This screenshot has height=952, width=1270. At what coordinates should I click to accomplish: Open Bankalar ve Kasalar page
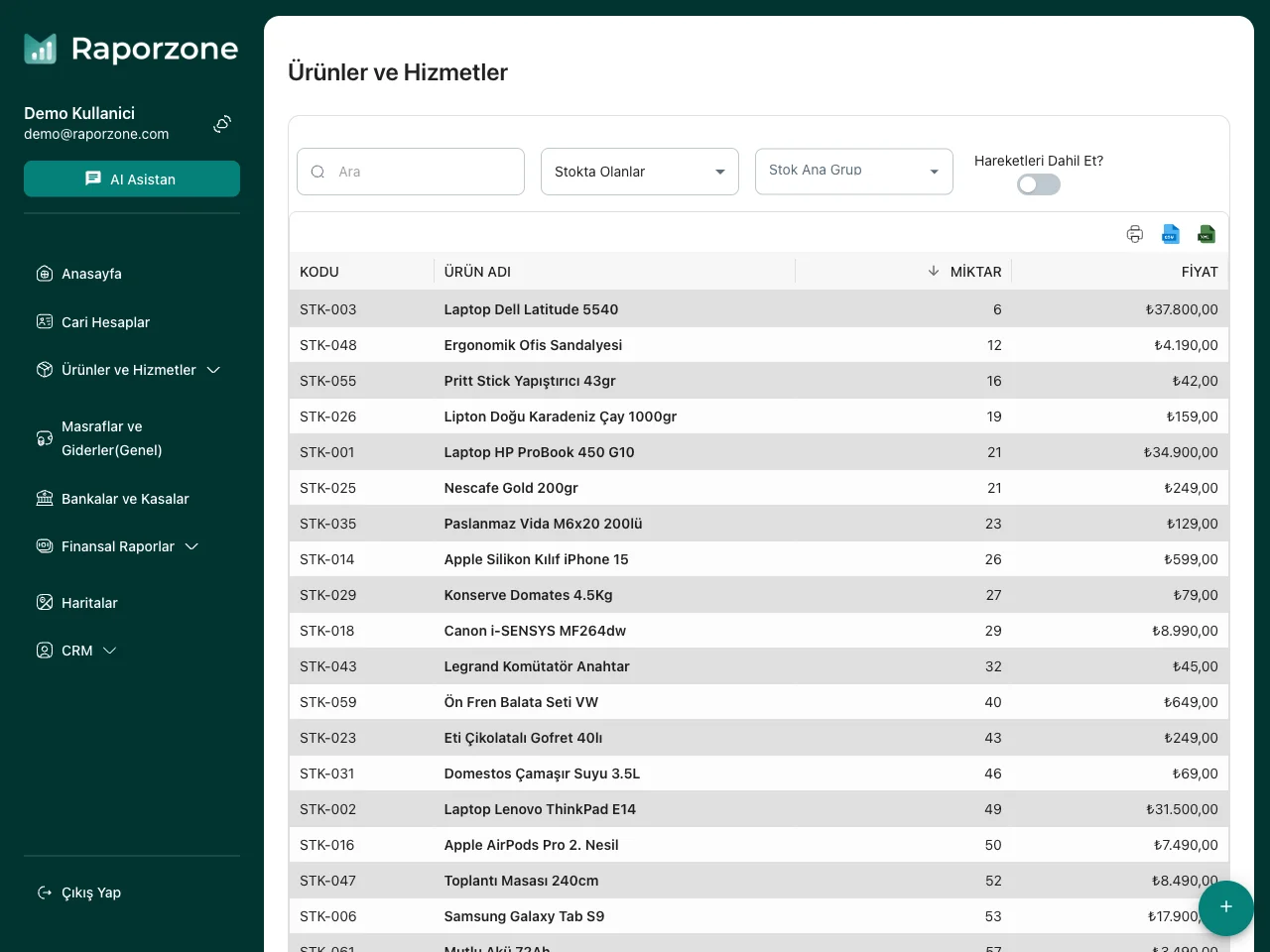[x=125, y=499]
